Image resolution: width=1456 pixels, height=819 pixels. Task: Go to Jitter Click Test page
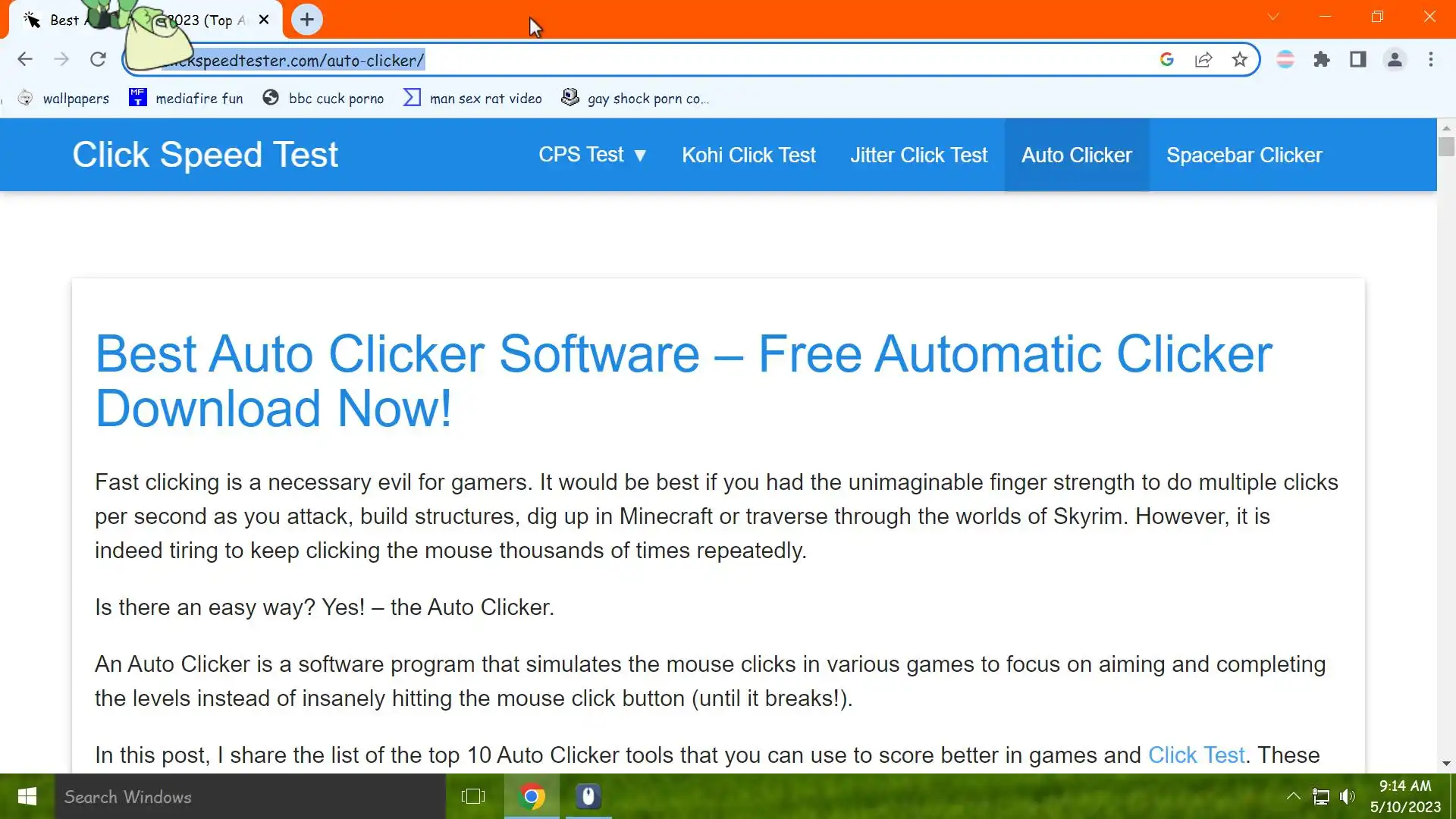click(918, 155)
